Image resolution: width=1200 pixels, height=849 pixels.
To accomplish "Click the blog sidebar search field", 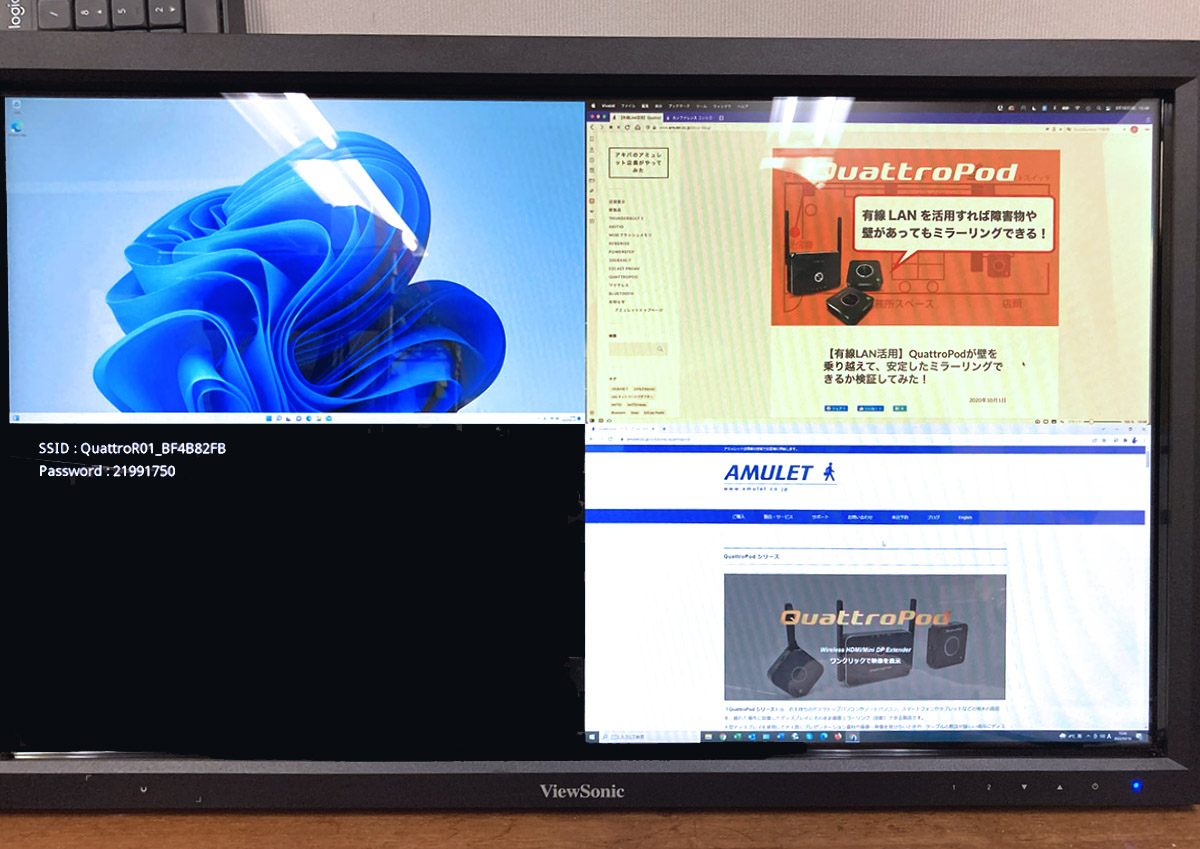I will (x=638, y=349).
